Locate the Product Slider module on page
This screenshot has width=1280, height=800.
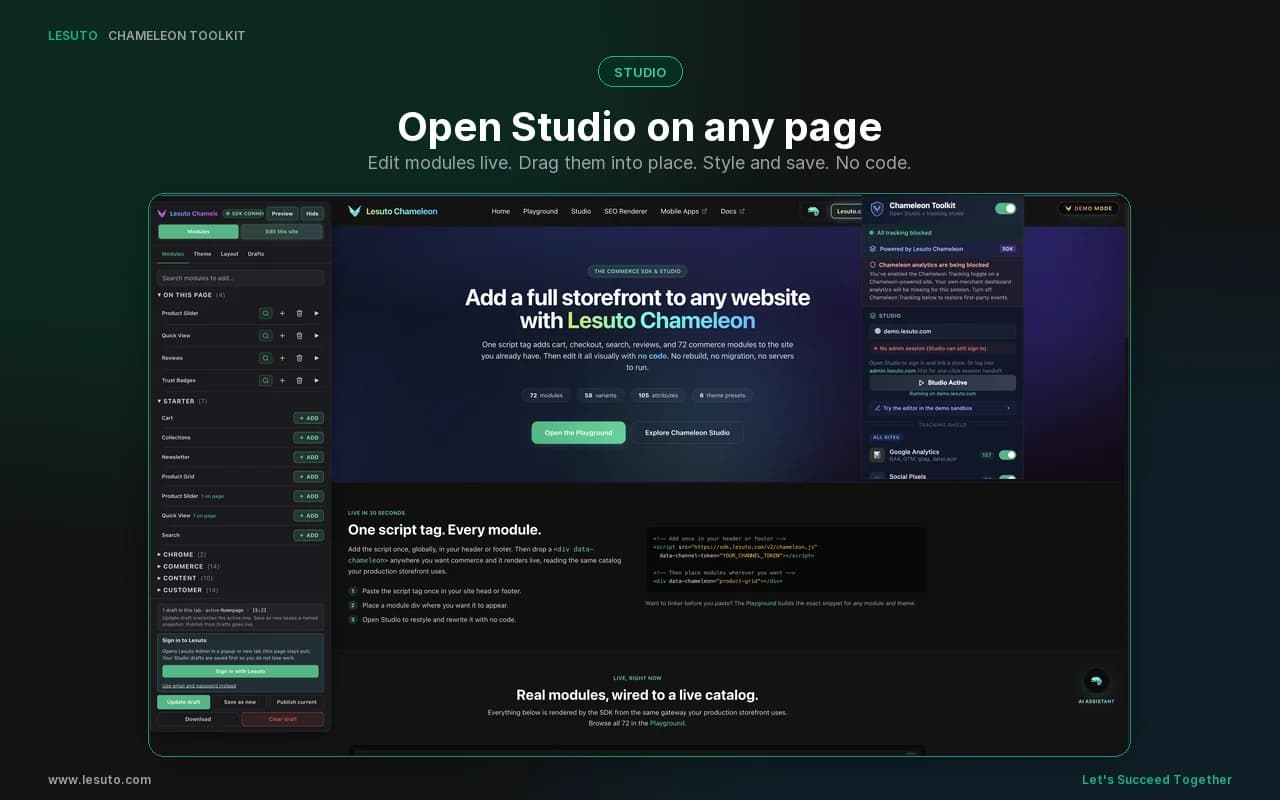point(266,313)
